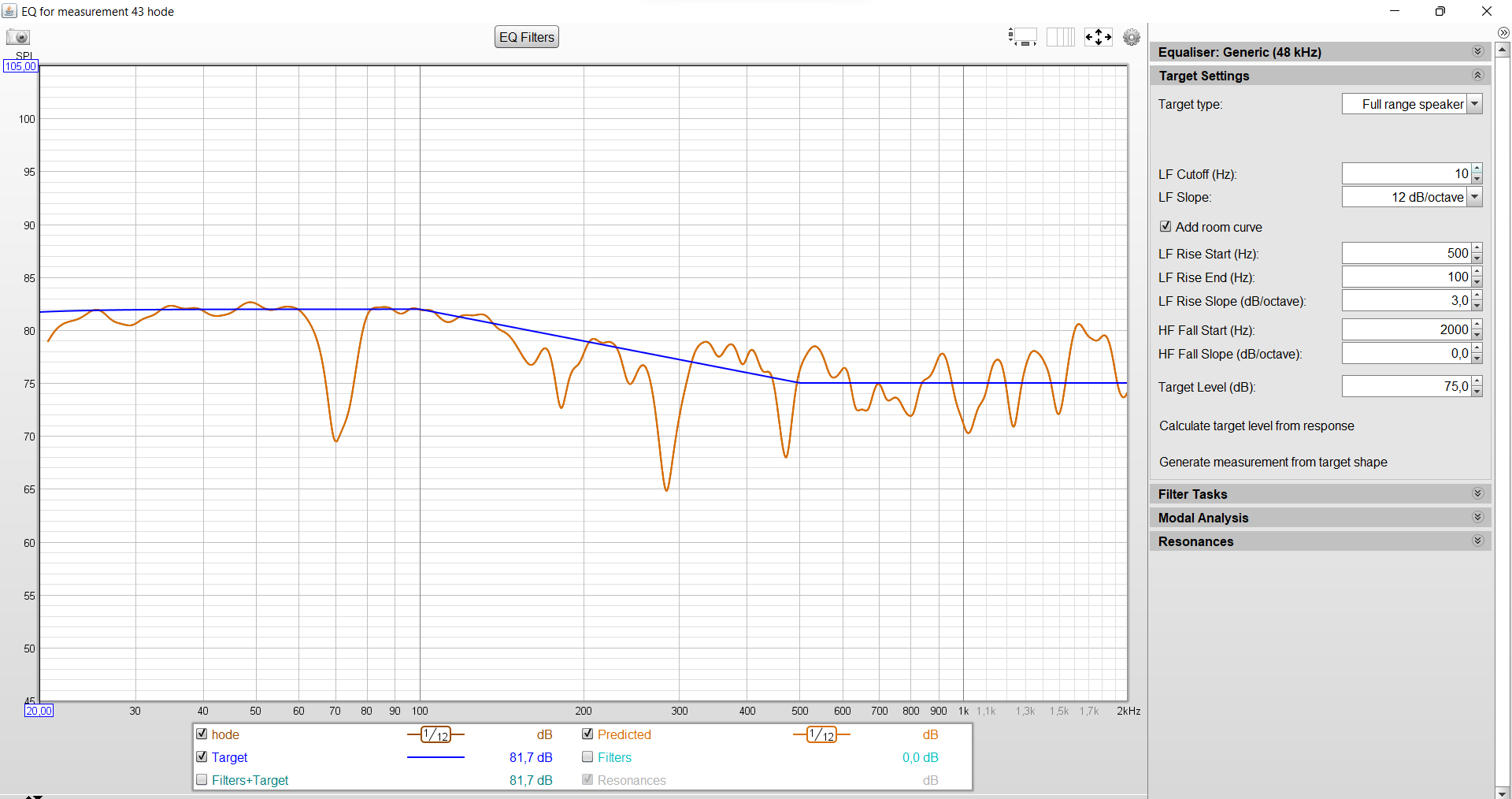Restore down the EQ window

click(1440, 11)
